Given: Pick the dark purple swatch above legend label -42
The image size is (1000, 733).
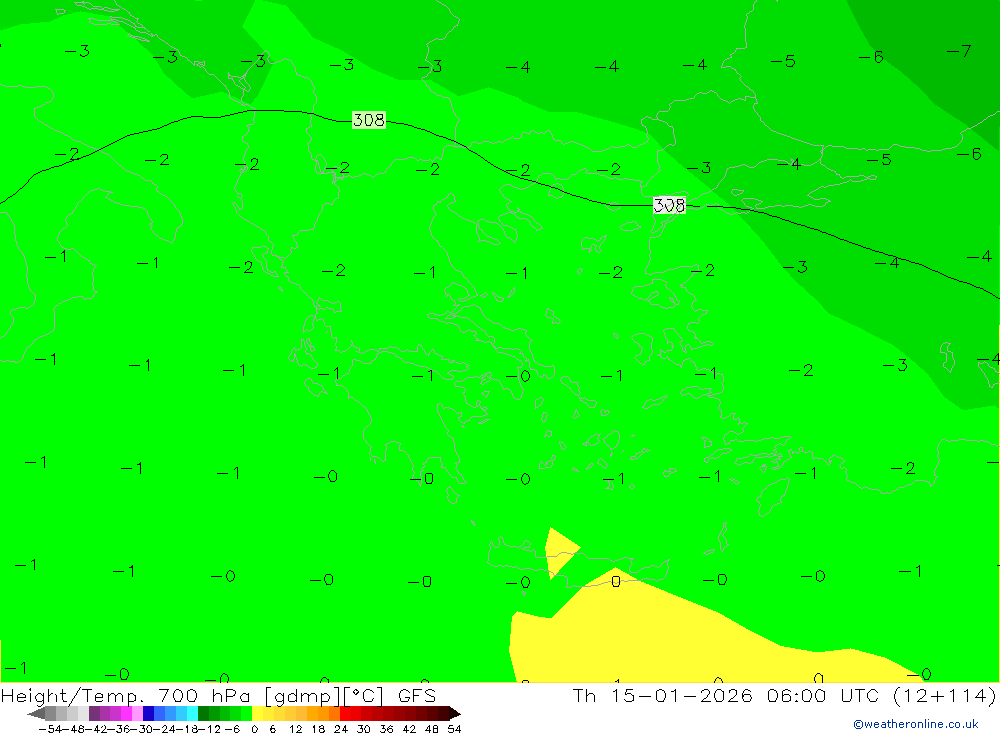Looking at the screenshot, I should [x=94, y=713].
